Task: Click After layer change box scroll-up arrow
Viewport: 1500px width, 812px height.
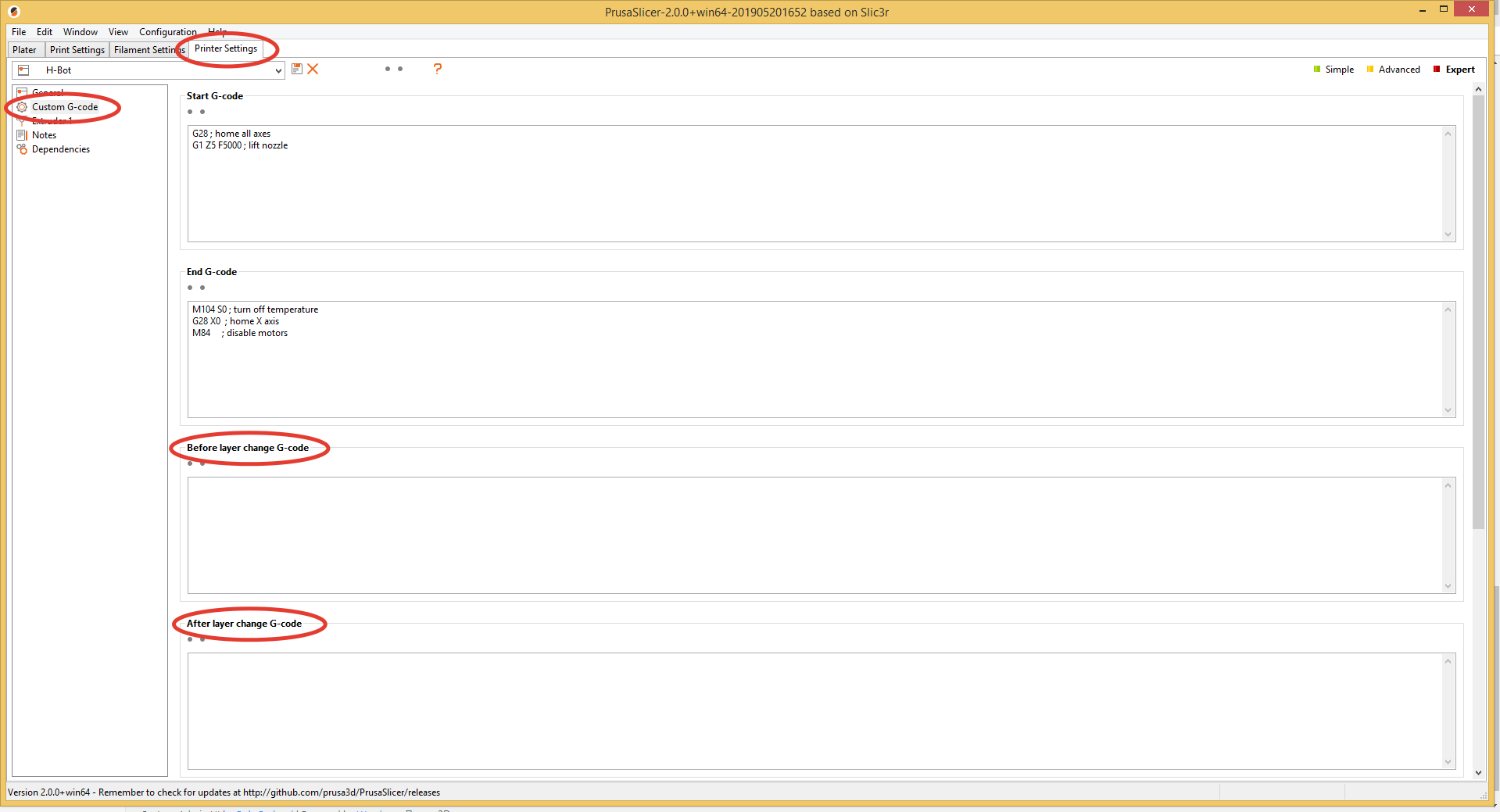Action: tap(1448, 661)
